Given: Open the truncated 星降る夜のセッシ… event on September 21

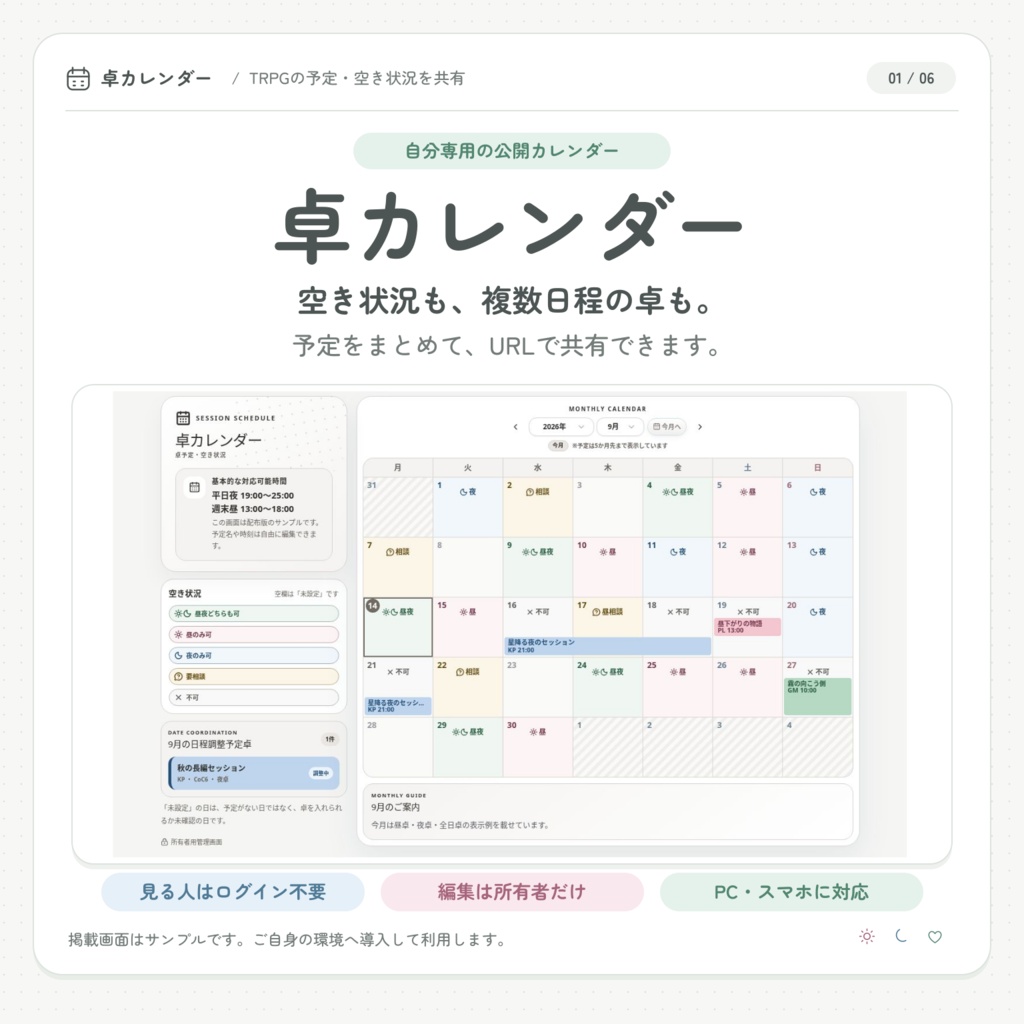Looking at the screenshot, I should click(398, 706).
